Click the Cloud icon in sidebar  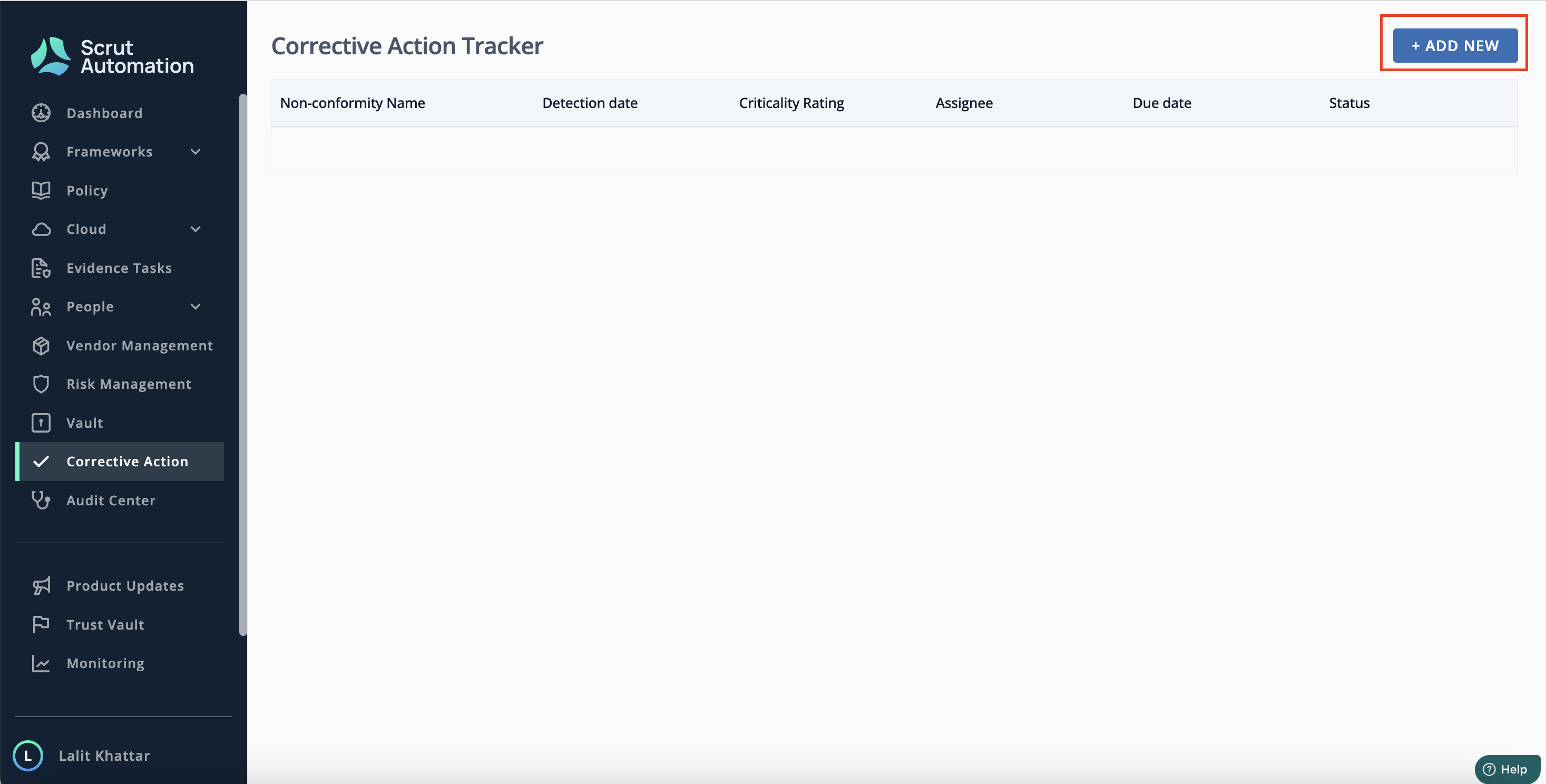pyautogui.click(x=41, y=229)
